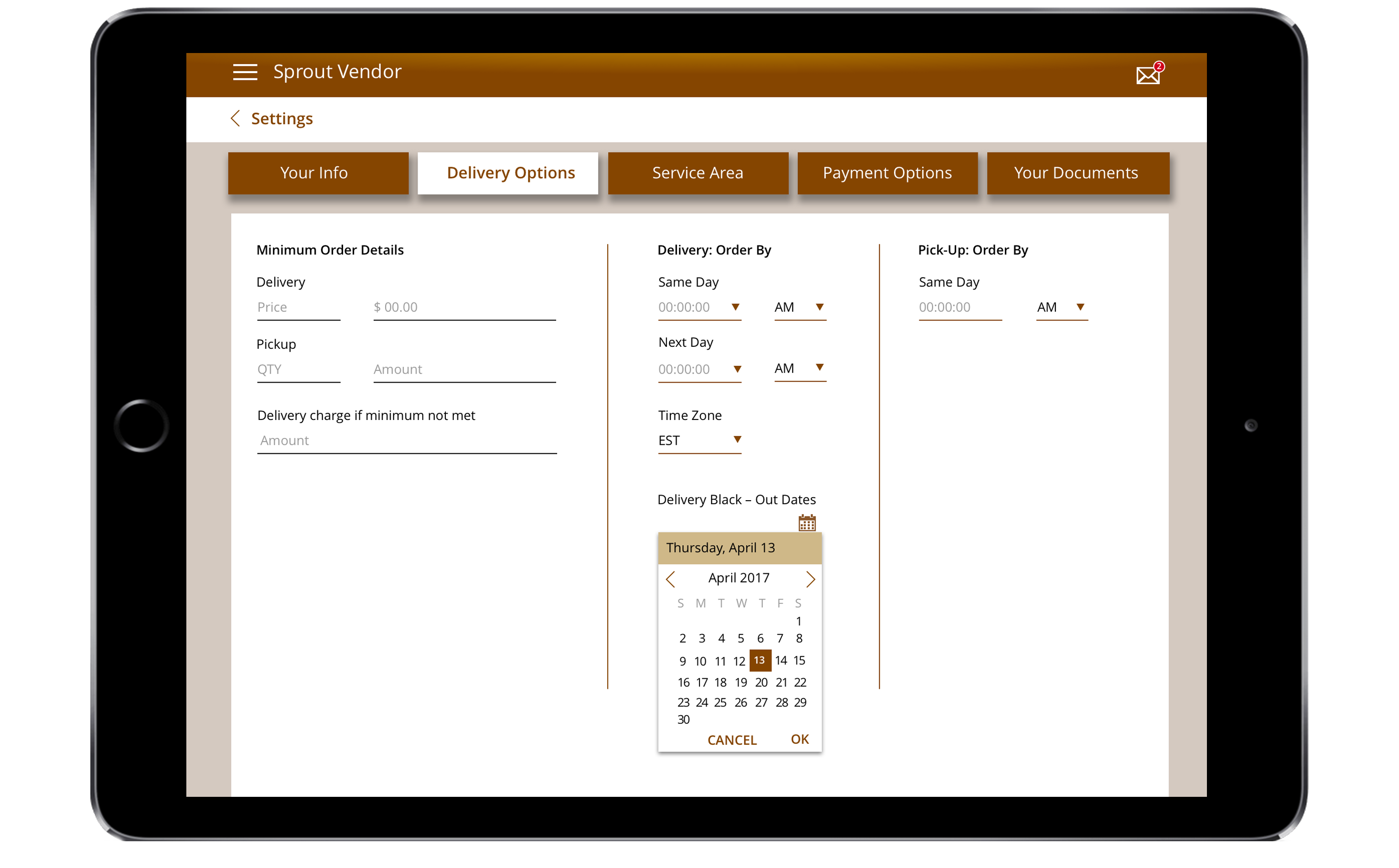Select April 1 in the calendar

click(x=798, y=621)
